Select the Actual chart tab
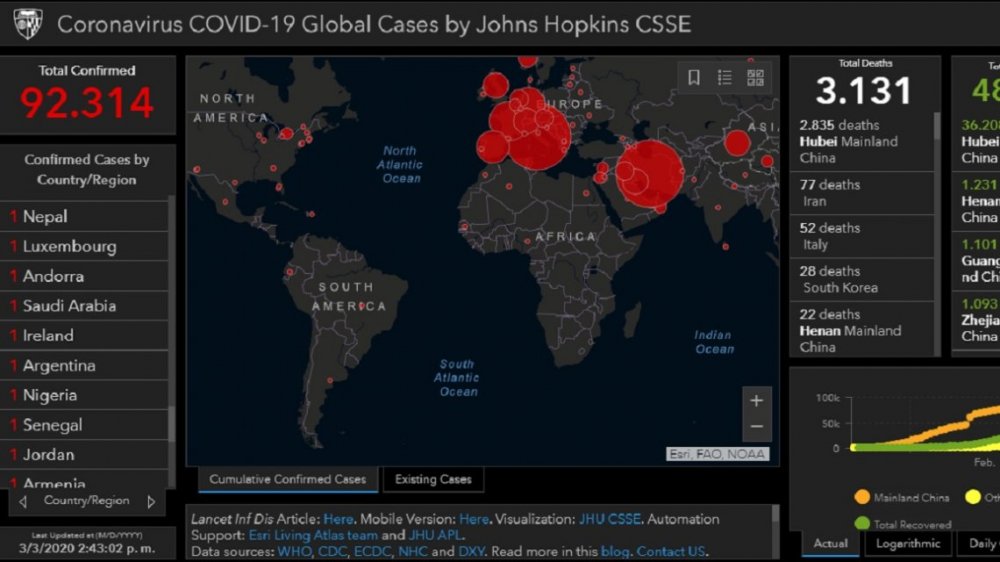Image resolution: width=1000 pixels, height=562 pixels. tap(830, 544)
